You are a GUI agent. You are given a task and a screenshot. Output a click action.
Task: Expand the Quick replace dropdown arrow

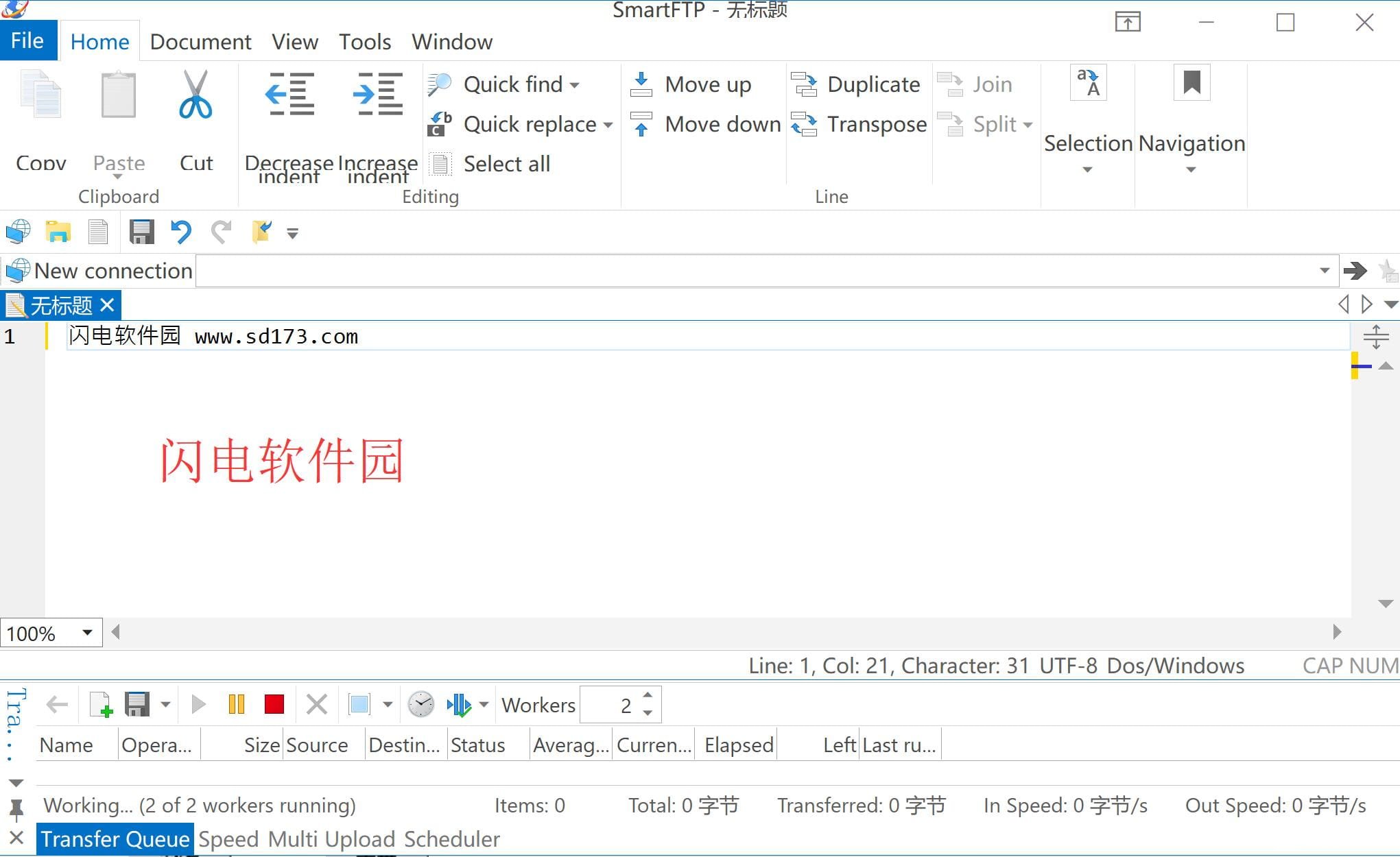click(608, 125)
